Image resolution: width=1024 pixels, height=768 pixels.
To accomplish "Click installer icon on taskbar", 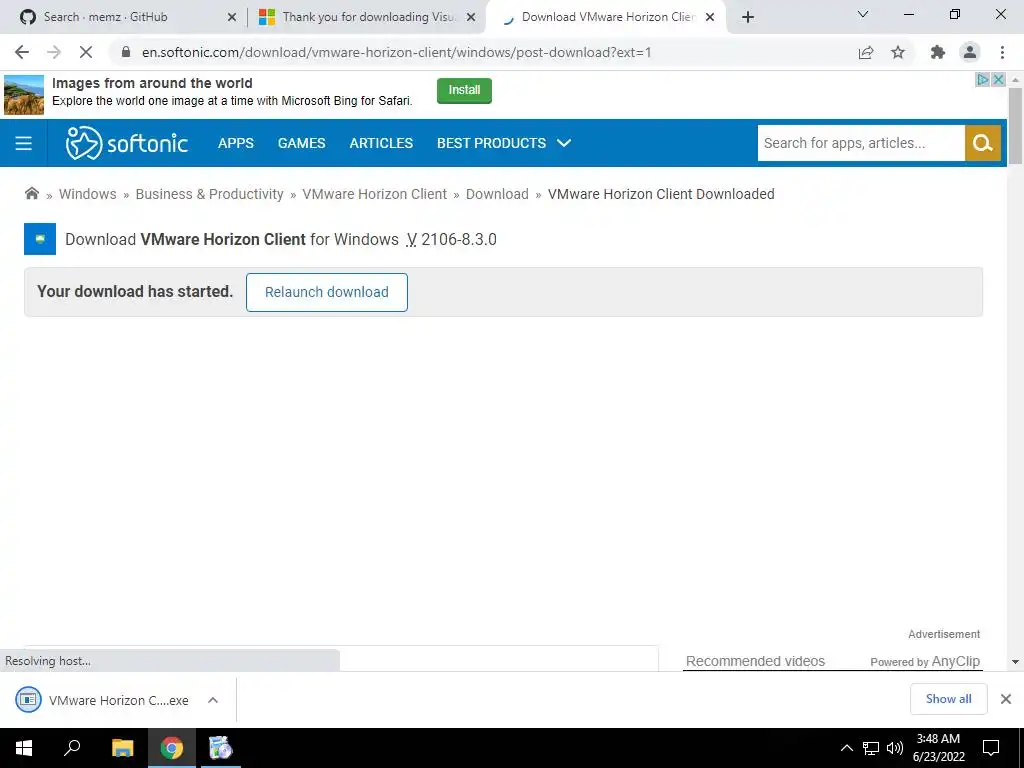I will click(220, 748).
